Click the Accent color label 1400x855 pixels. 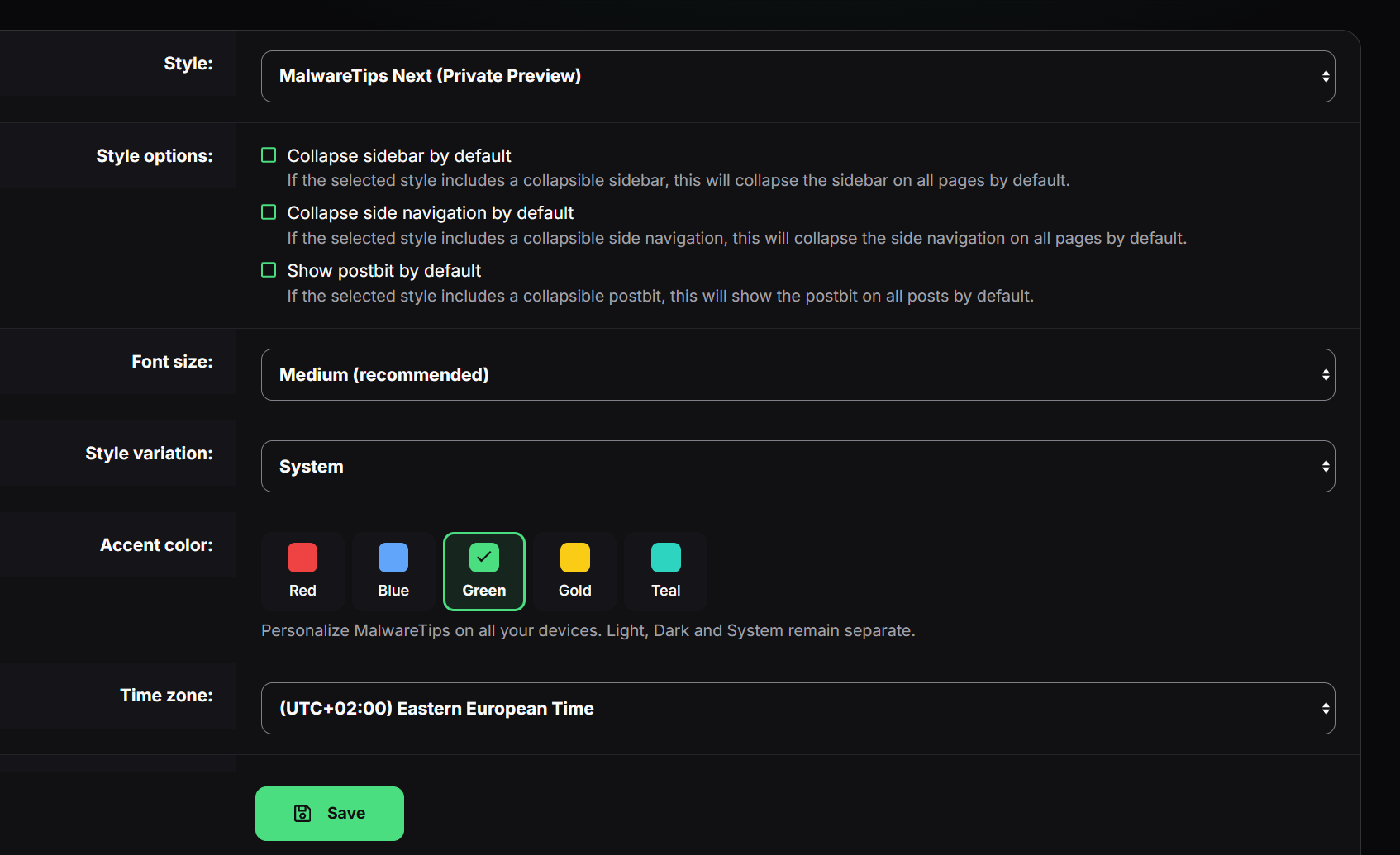(156, 545)
